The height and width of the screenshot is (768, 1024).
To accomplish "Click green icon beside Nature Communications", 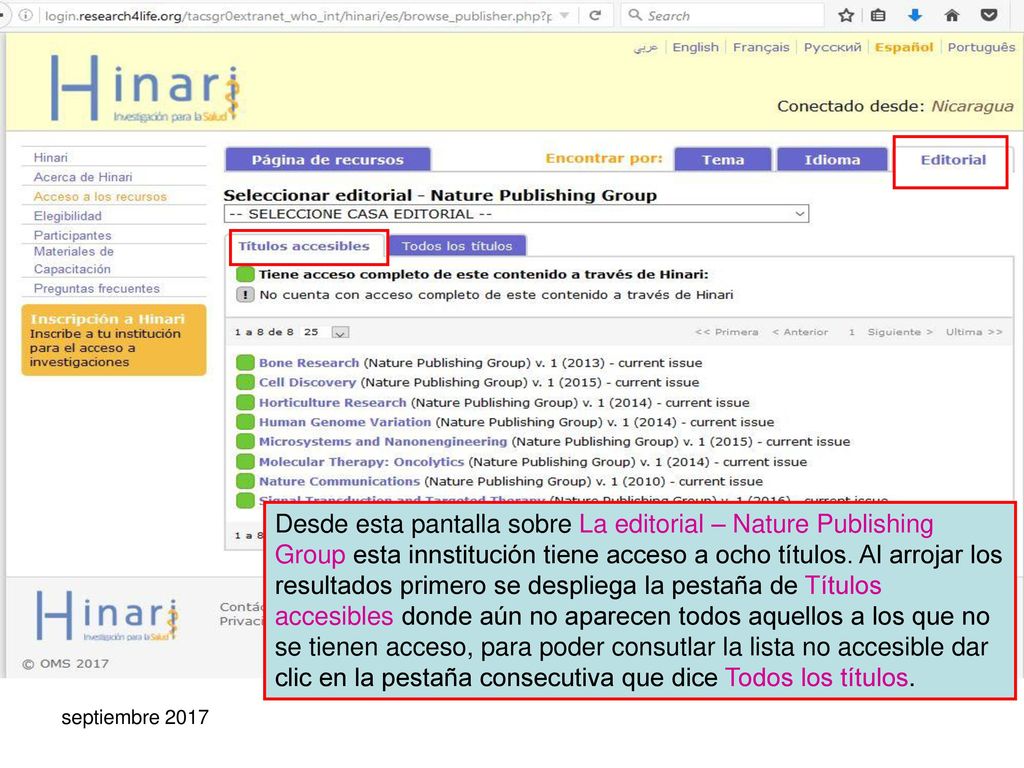I will click(245, 481).
